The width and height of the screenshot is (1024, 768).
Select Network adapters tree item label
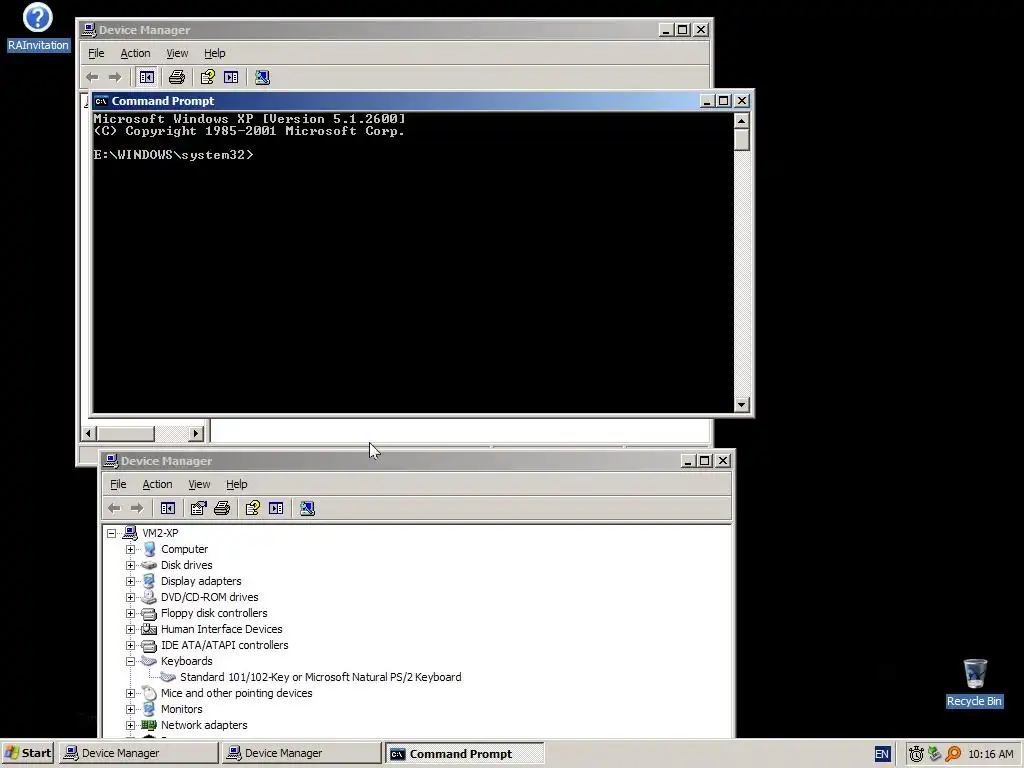coord(204,725)
